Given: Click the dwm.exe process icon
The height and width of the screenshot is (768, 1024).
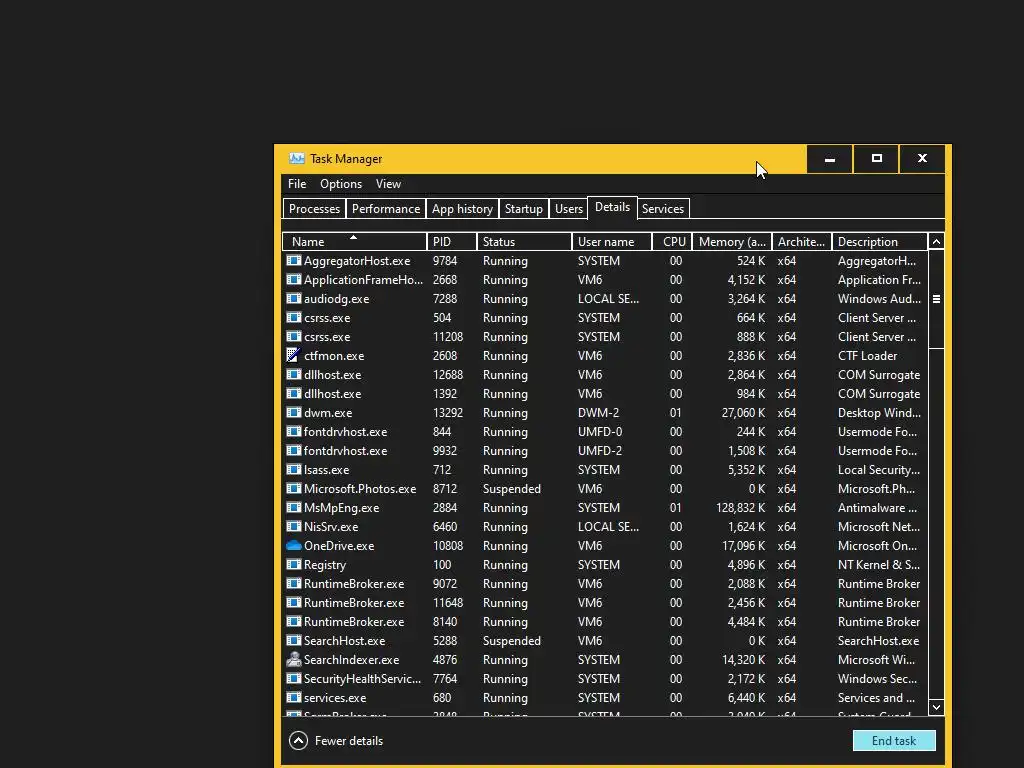Looking at the screenshot, I should tap(294, 413).
